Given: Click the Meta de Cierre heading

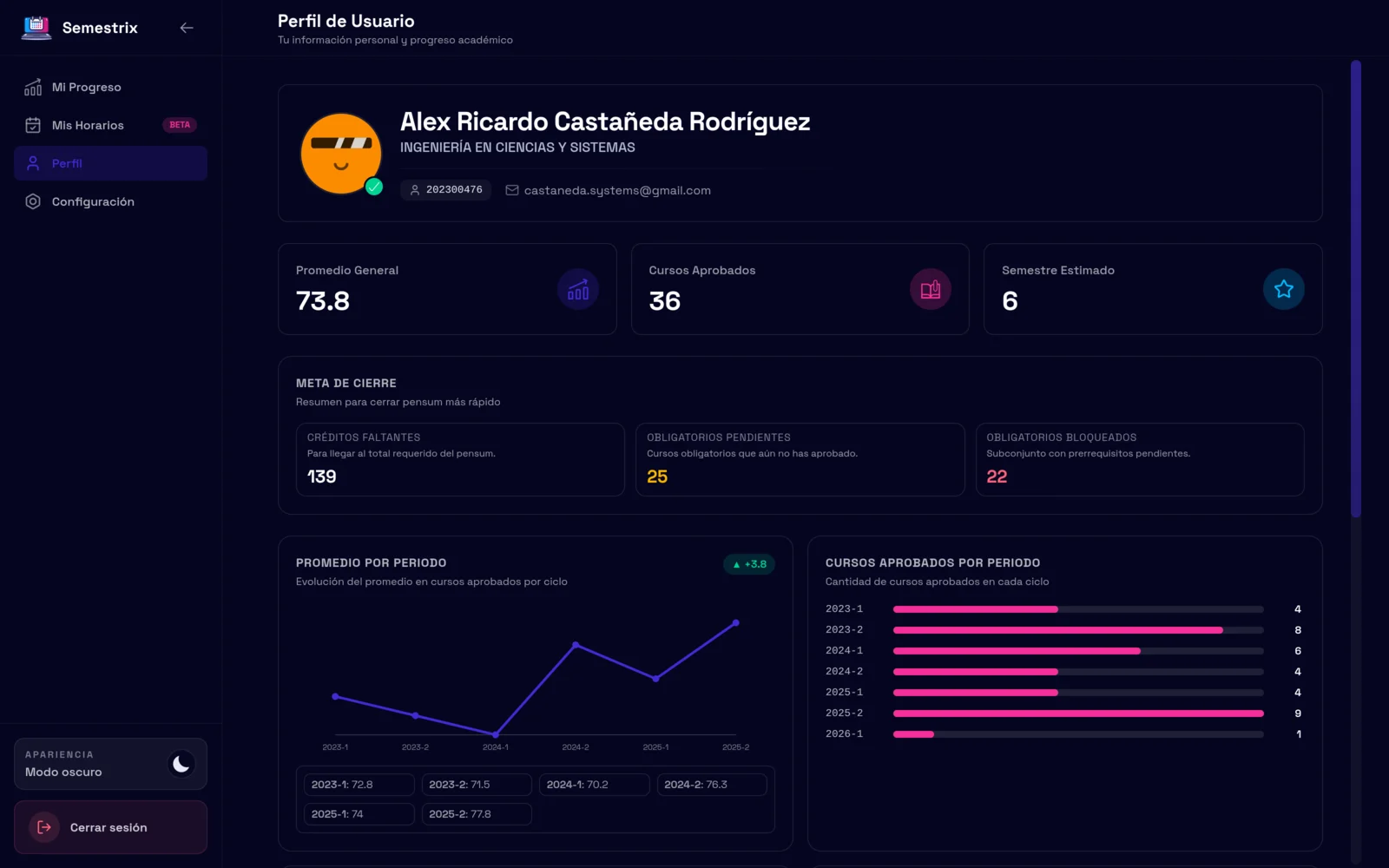Looking at the screenshot, I should [x=346, y=383].
